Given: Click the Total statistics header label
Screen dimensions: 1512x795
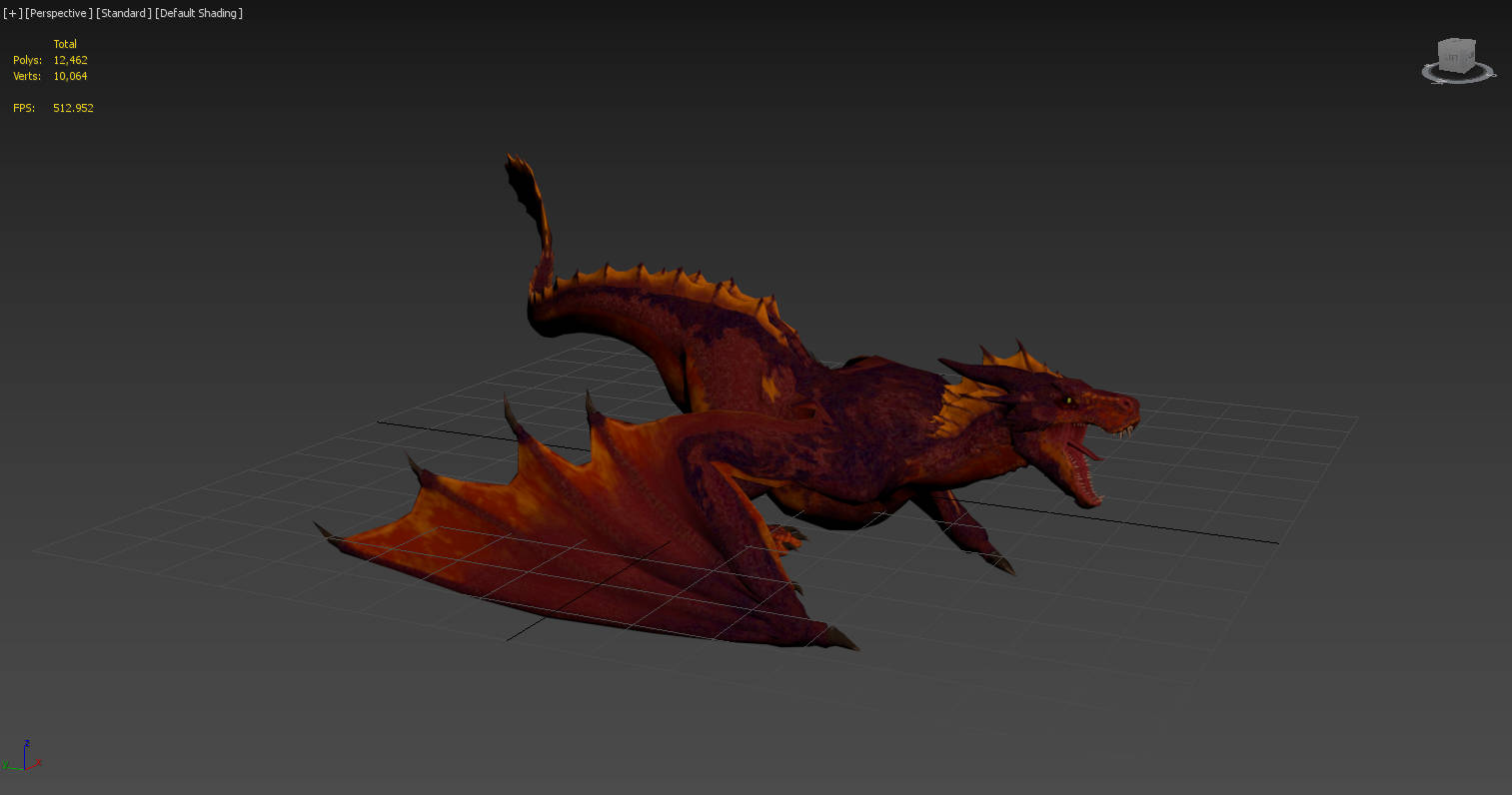Looking at the screenshot, I should coord(65,44).
